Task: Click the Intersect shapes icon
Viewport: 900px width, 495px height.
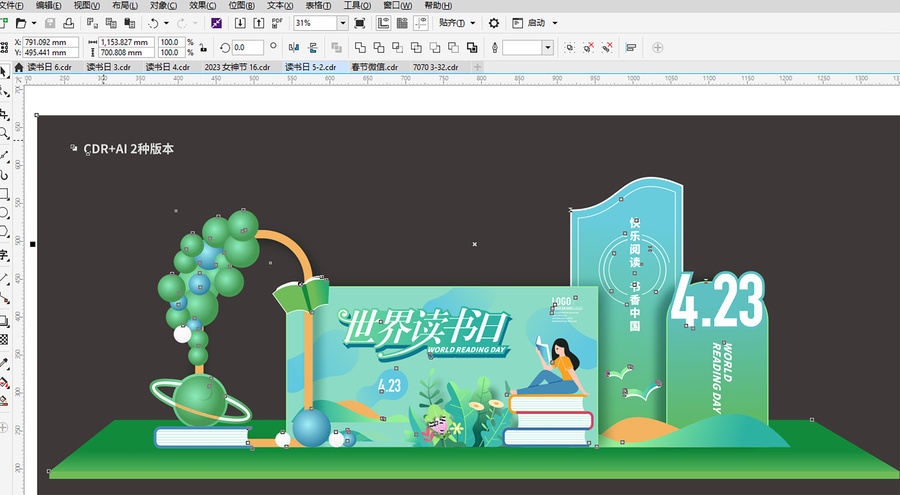Action: click(397, 47)
